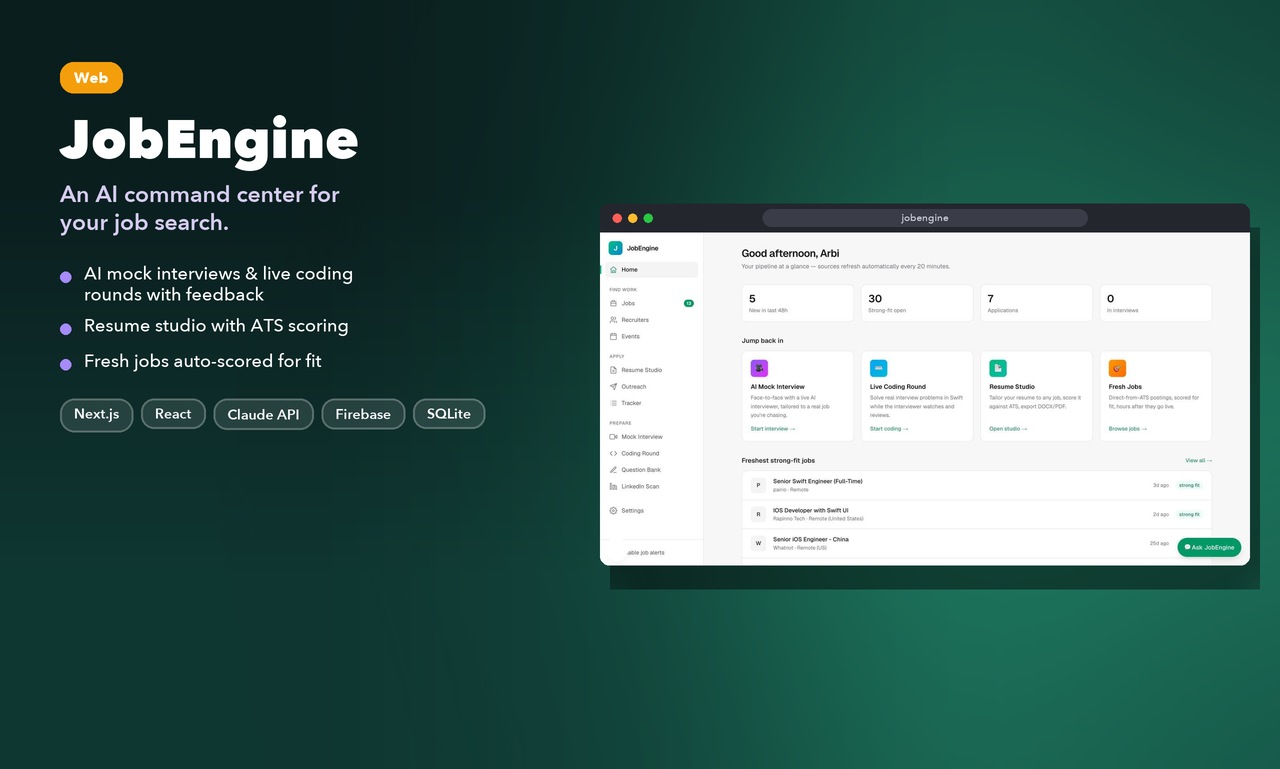Click the 13 badge next to Jobs
The width and height of the screenshot is (1280, 769).
pyautogui.click(x=689, y=303)
